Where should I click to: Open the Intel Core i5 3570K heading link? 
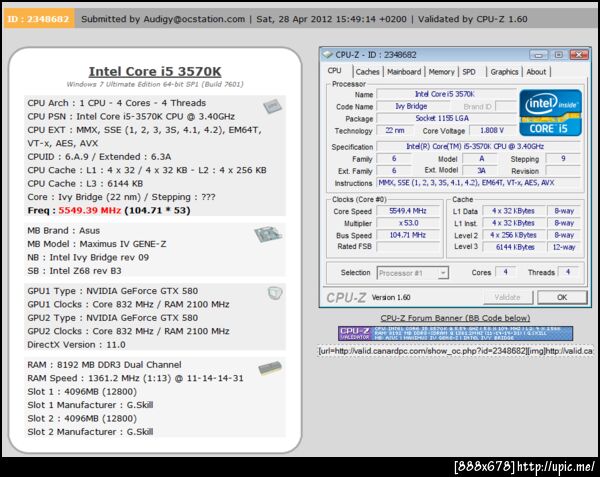[x=155, y=72]
